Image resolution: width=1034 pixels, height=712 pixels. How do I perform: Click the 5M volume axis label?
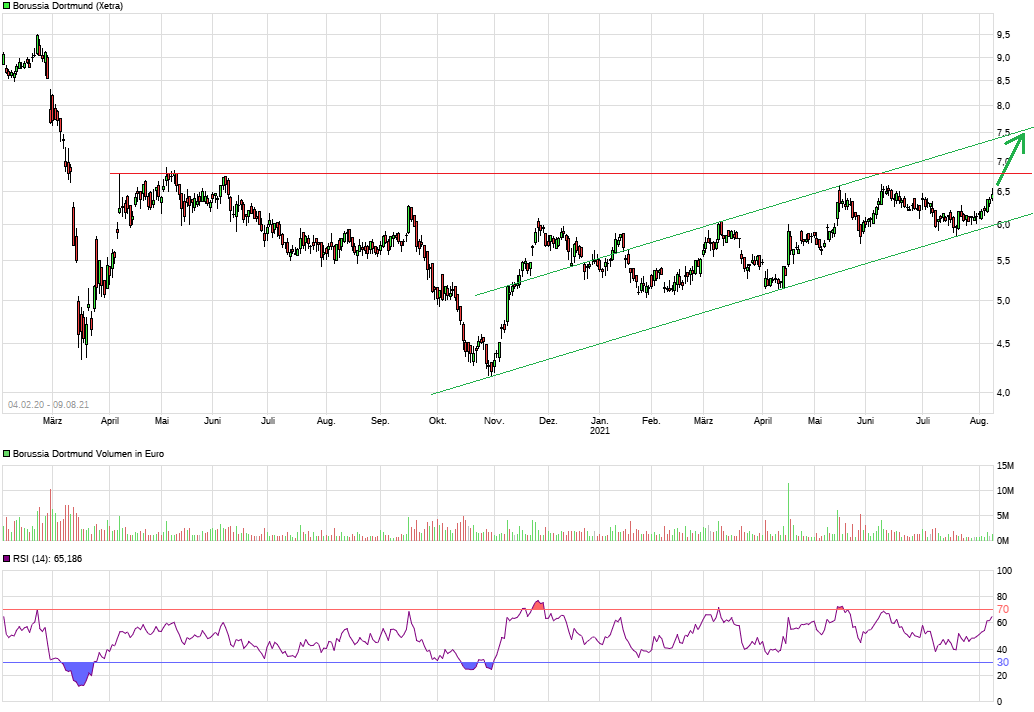point(1005,516)
